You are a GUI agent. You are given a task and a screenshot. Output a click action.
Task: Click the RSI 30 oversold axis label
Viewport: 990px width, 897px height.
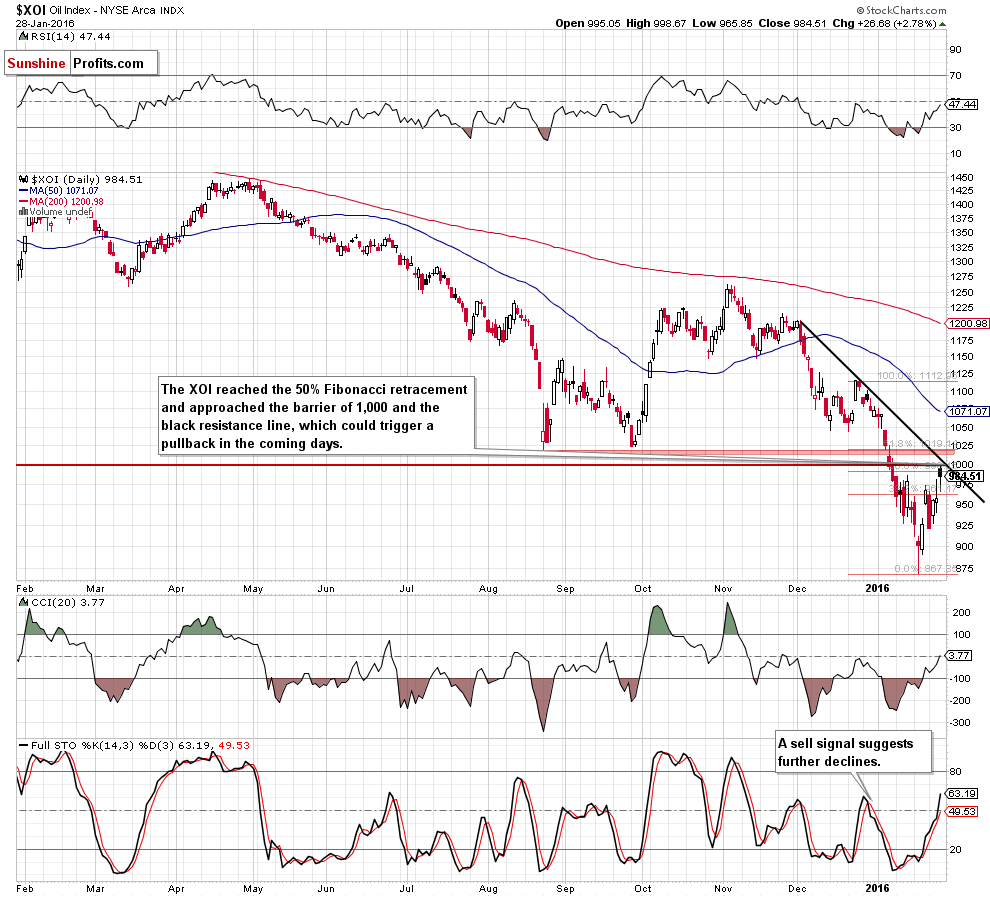click(956, 128)
